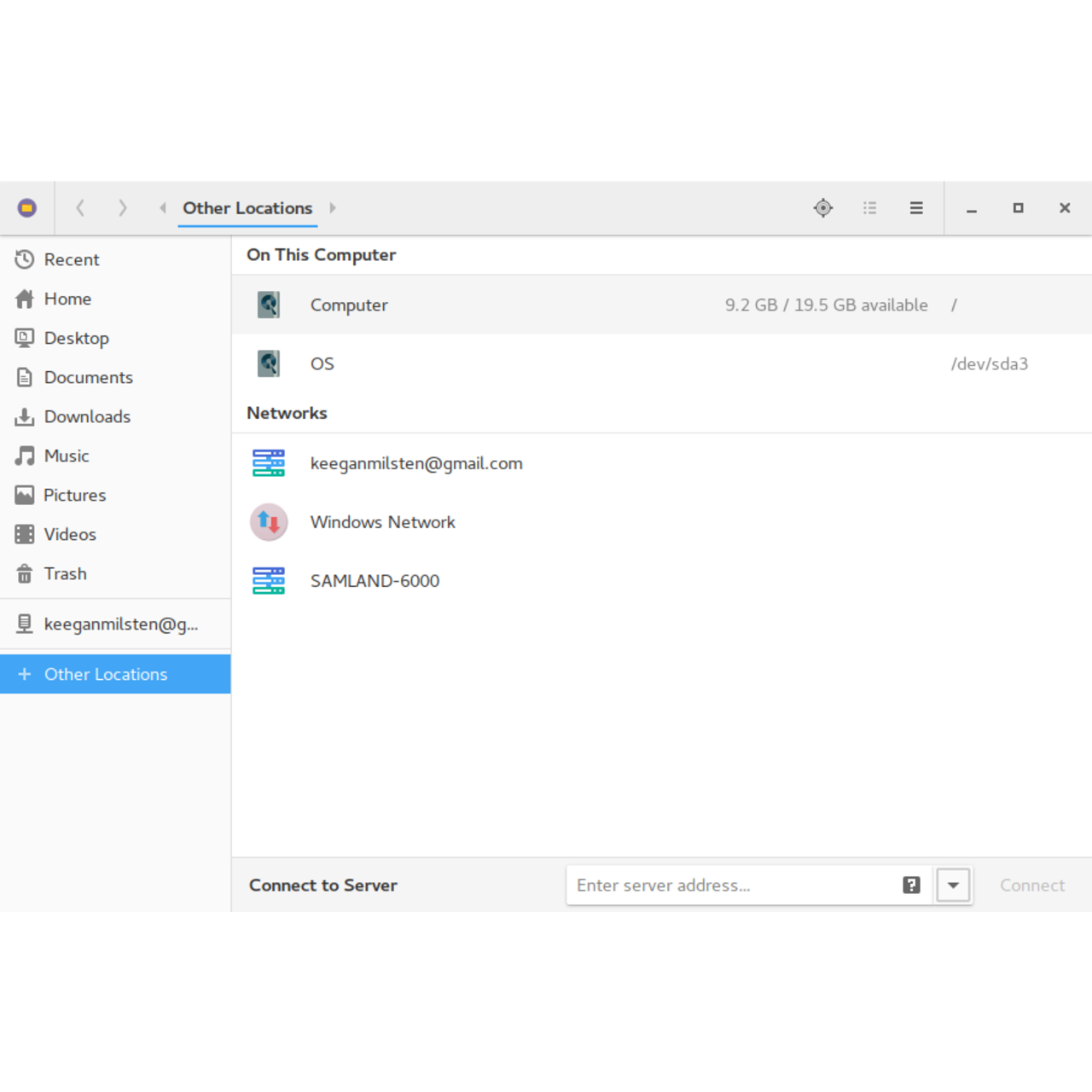Screen dimensions: 1092x1092
Task: Open the recent servers dropdown
Action: coord(953,885)
